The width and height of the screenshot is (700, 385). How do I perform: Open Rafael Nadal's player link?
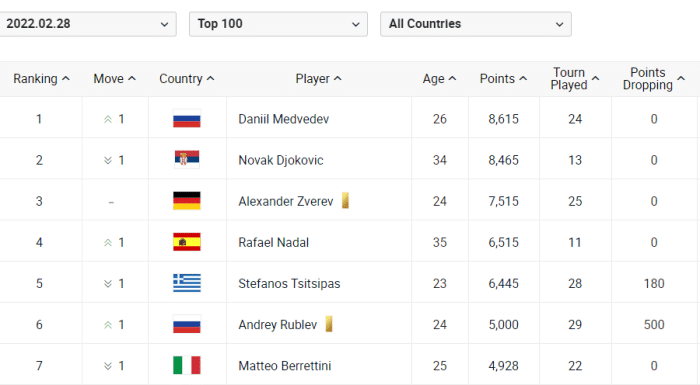[273, 243]
